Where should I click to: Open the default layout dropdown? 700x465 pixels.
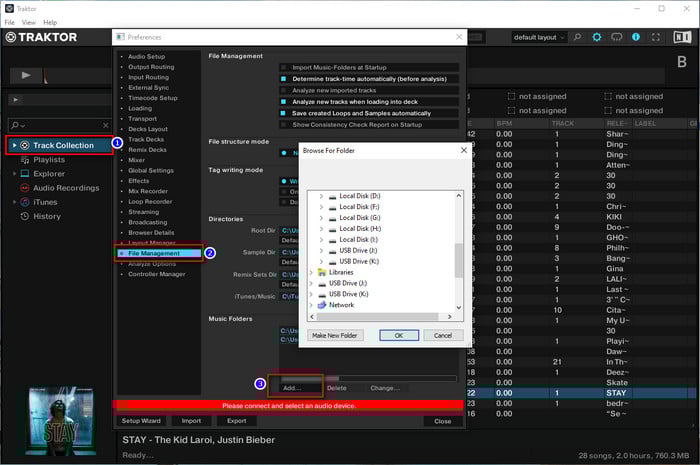coord(539,37)
